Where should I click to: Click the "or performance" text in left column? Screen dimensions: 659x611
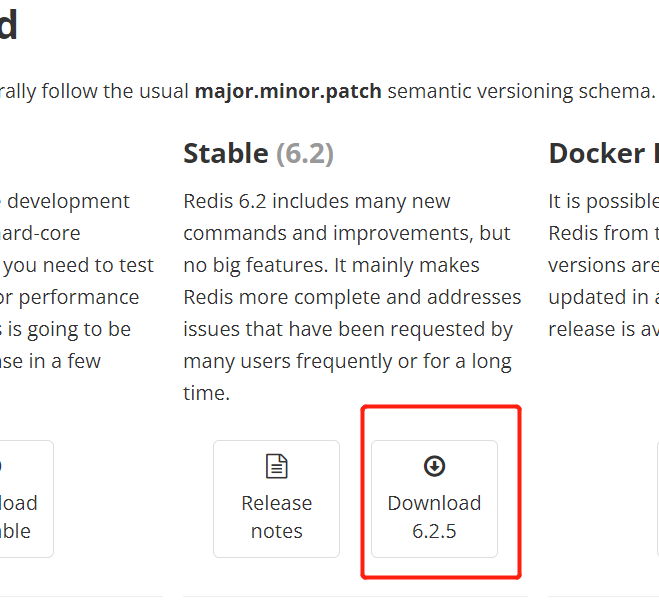72,297
